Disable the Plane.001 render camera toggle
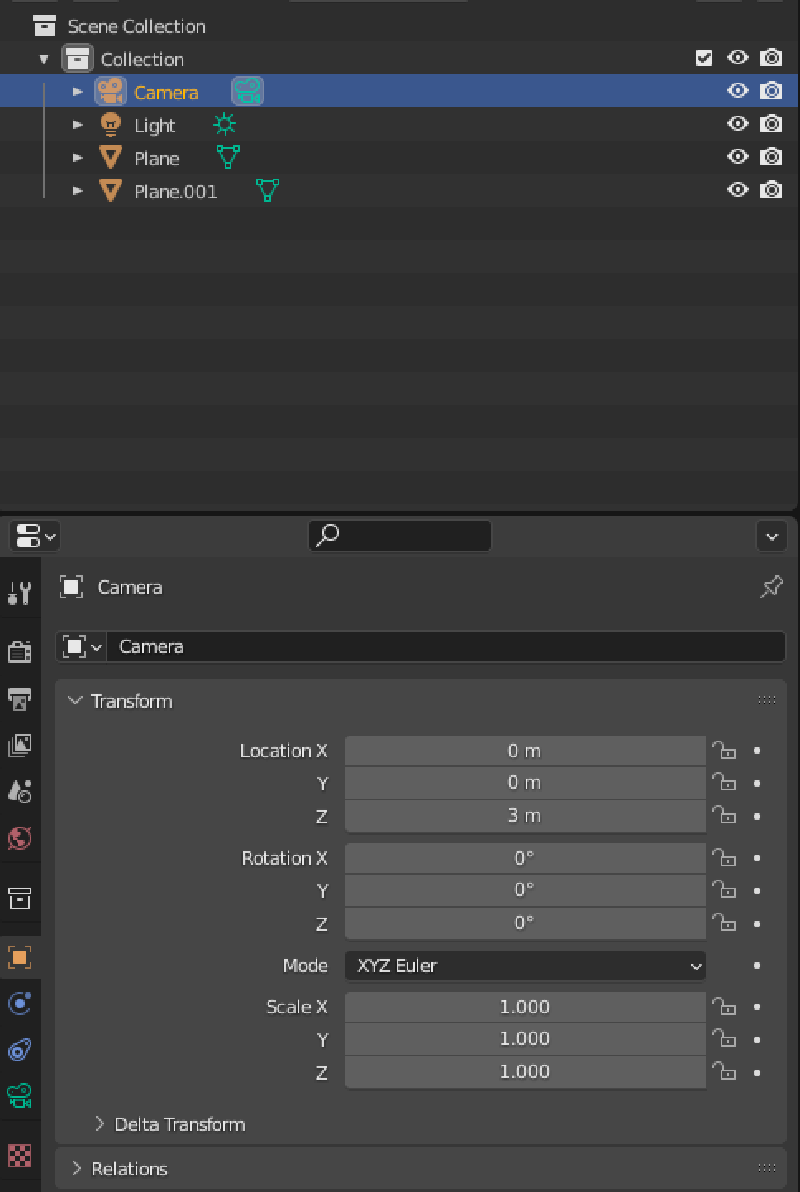Viewport: 800px width, 1192px height. pyautogui.click(x=771, y=190)
